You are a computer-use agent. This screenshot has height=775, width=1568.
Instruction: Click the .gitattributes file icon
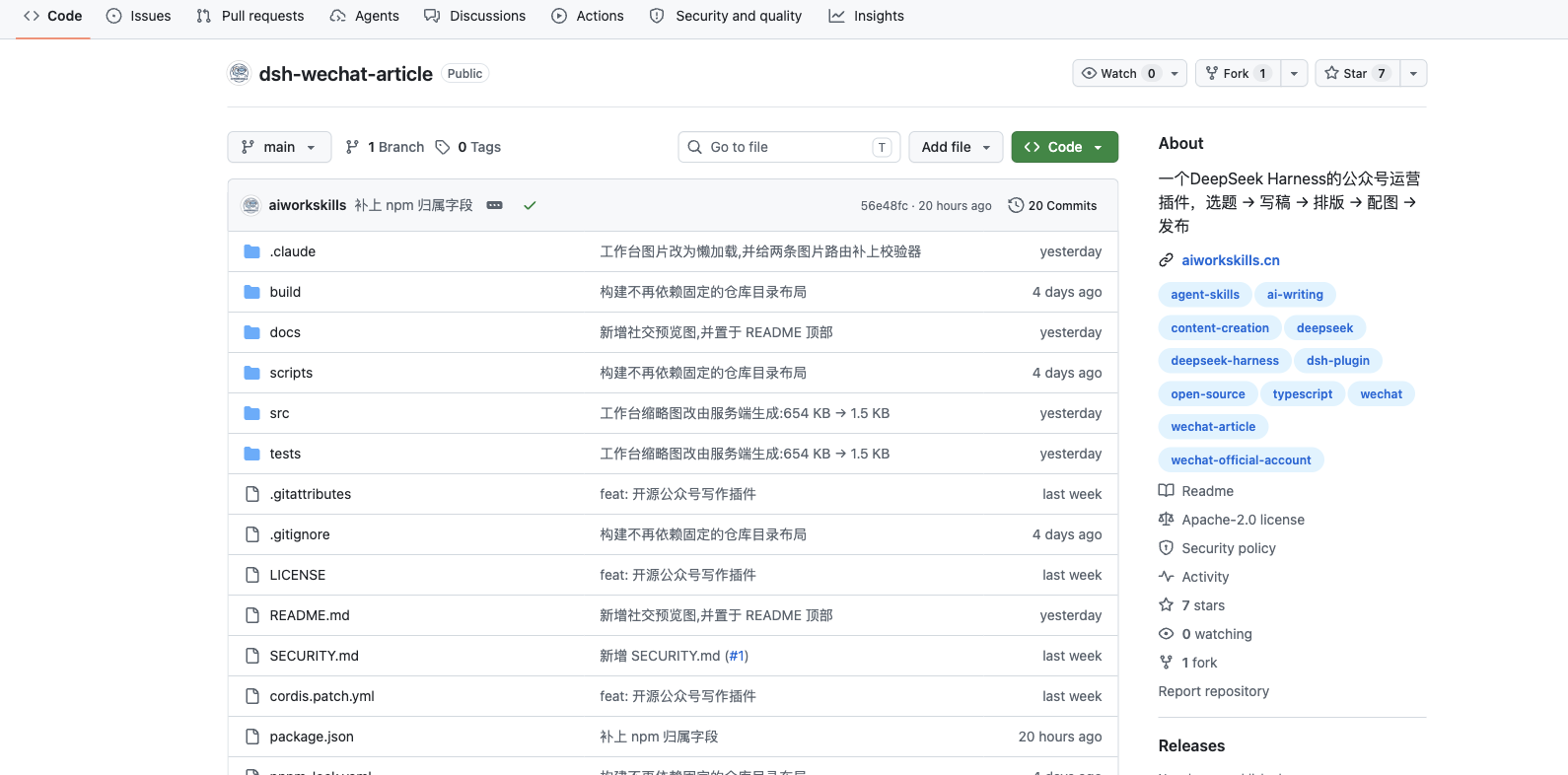tap(251, 494)
